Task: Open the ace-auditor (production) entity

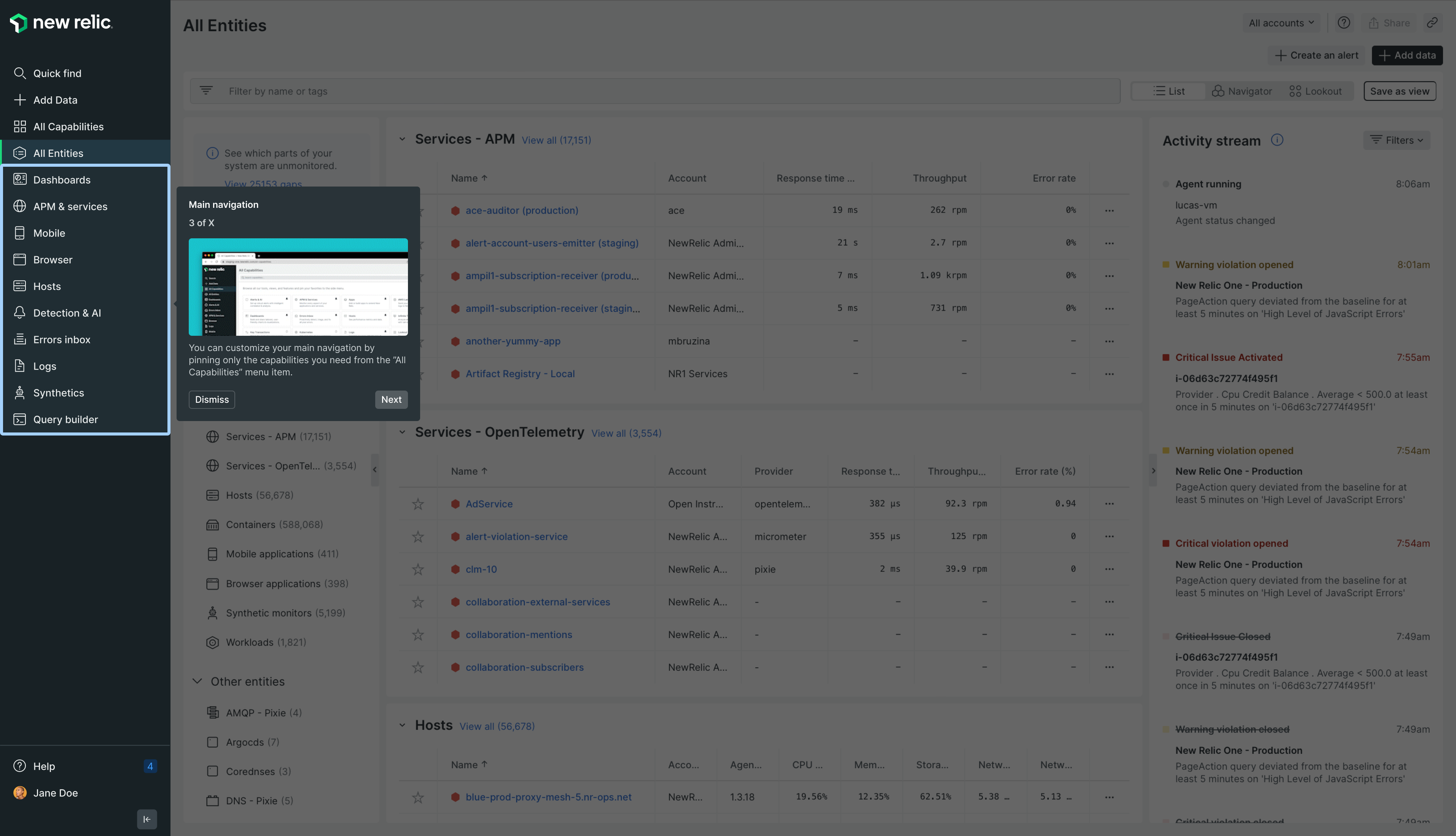Action: 522,210
